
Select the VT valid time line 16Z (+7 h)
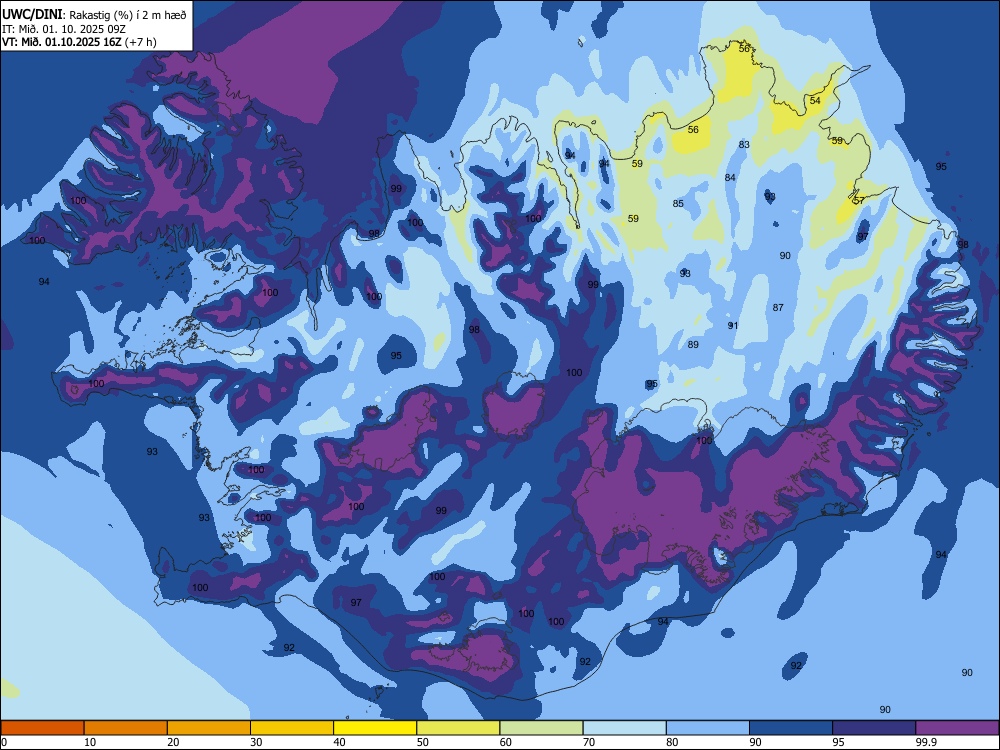click(79, 42)
